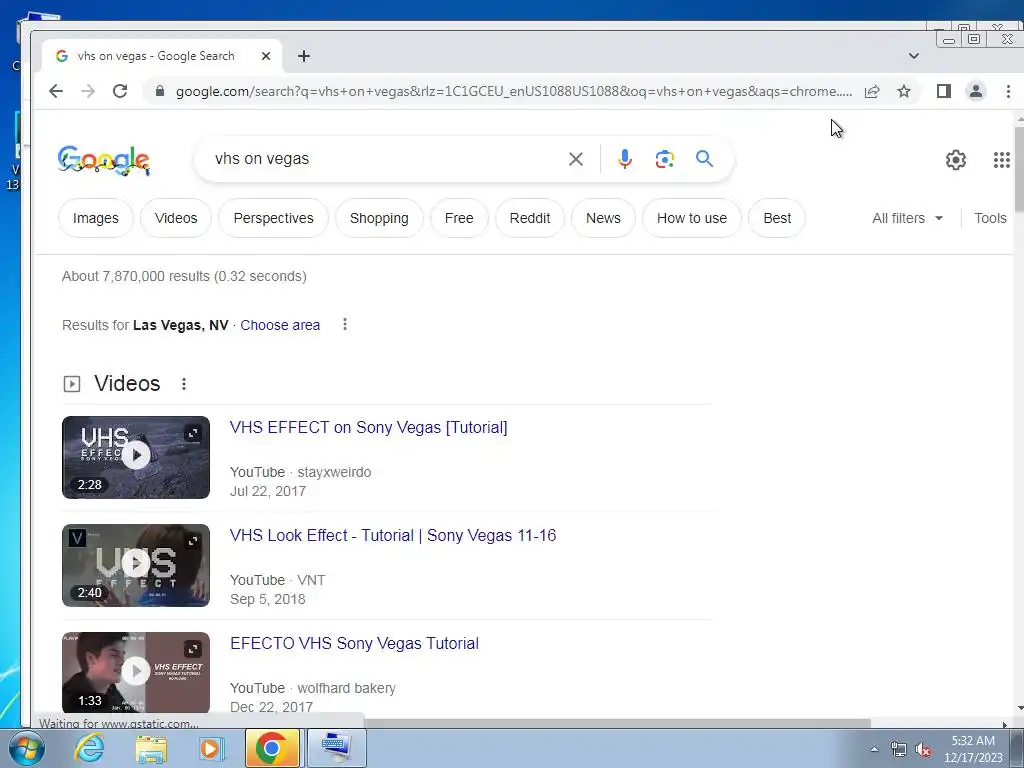Screen dimensions: 1024x768
Task: Play the 2:28 VHS Effect video thumbnail
Action: (x=136, y=457)
